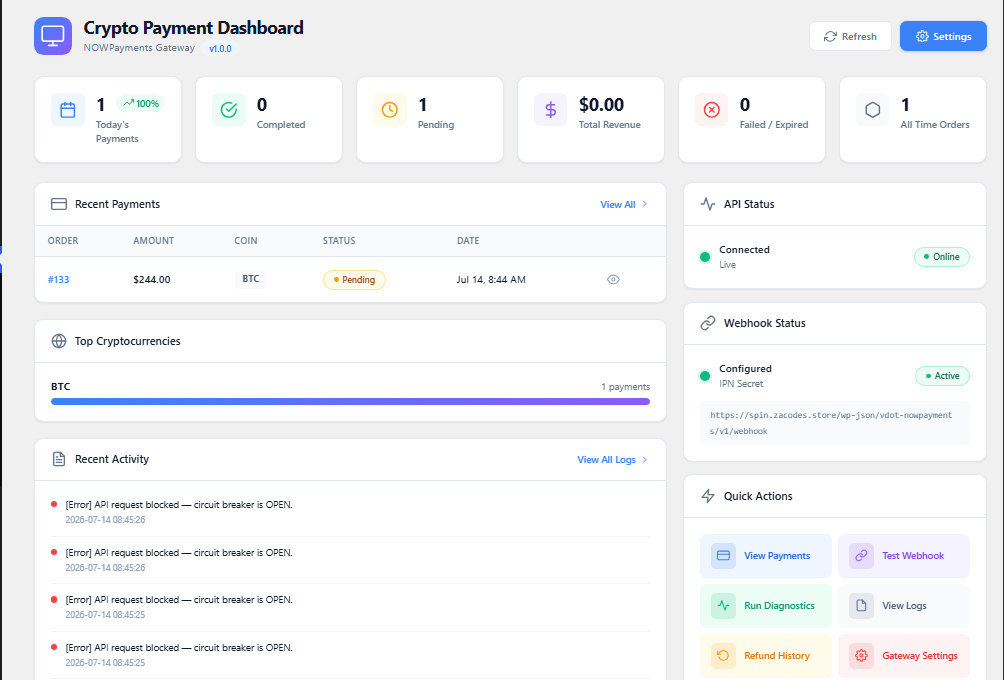Run the Test Webhook quick action

point(903,556)
